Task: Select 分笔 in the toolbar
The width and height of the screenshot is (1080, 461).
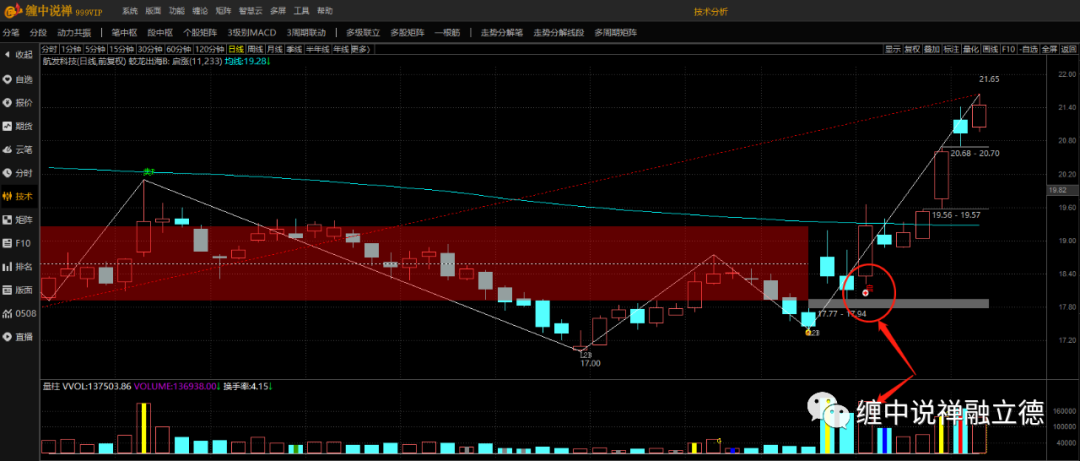Action: 11,32
